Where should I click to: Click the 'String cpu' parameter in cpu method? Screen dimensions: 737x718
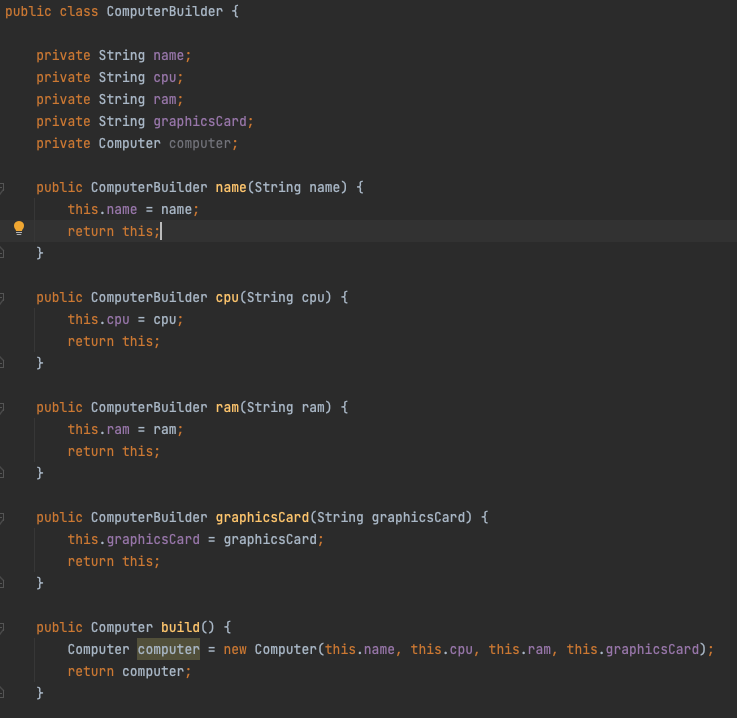(286, 297)
